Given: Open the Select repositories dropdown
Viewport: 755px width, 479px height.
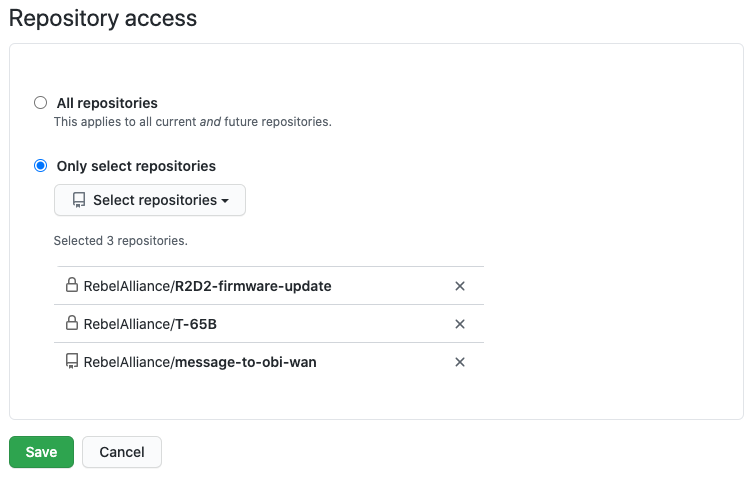Looking at the screenshot, I should tap(150, 200).
